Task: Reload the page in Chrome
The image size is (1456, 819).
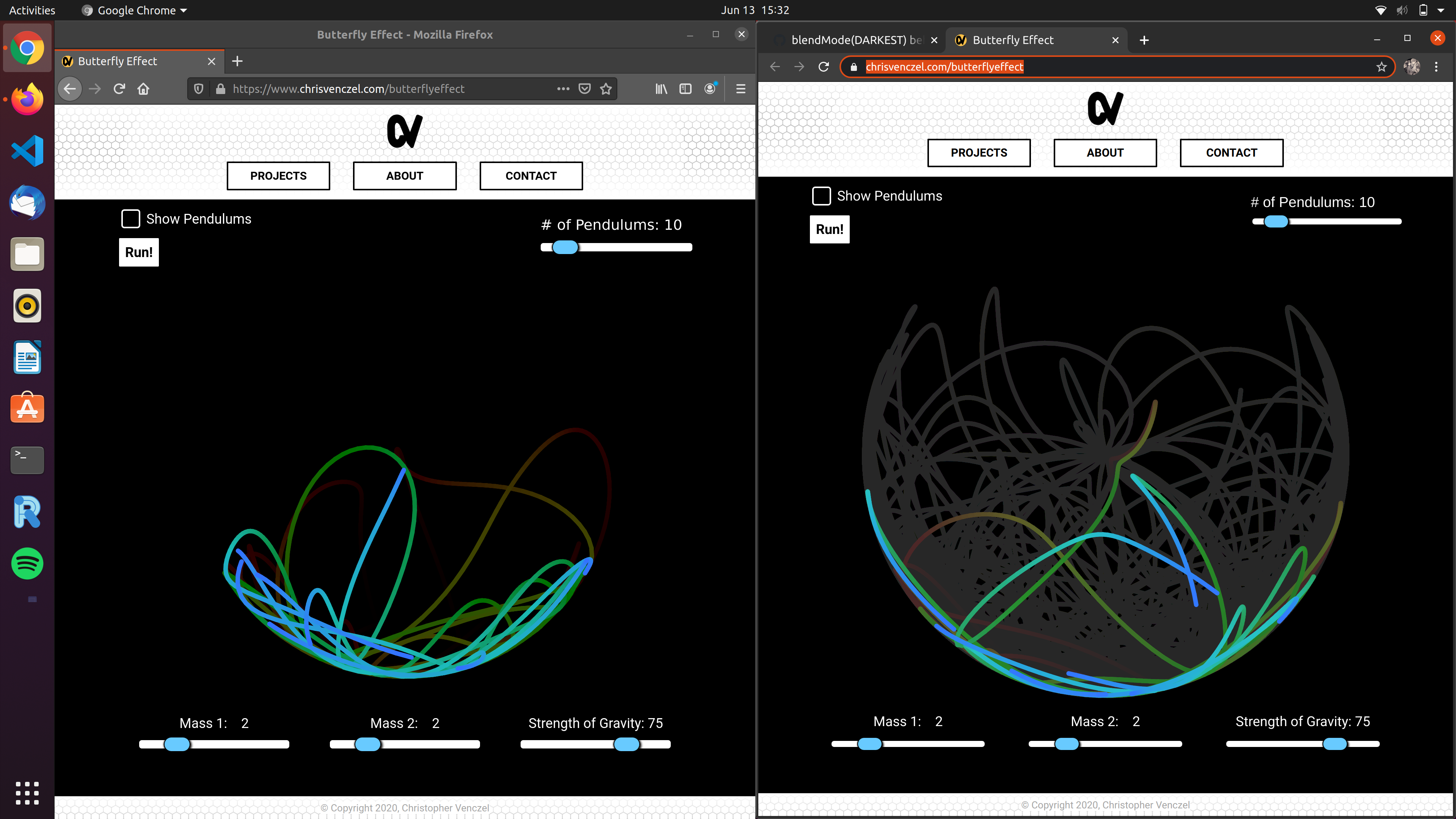Action: pos(824,67)
